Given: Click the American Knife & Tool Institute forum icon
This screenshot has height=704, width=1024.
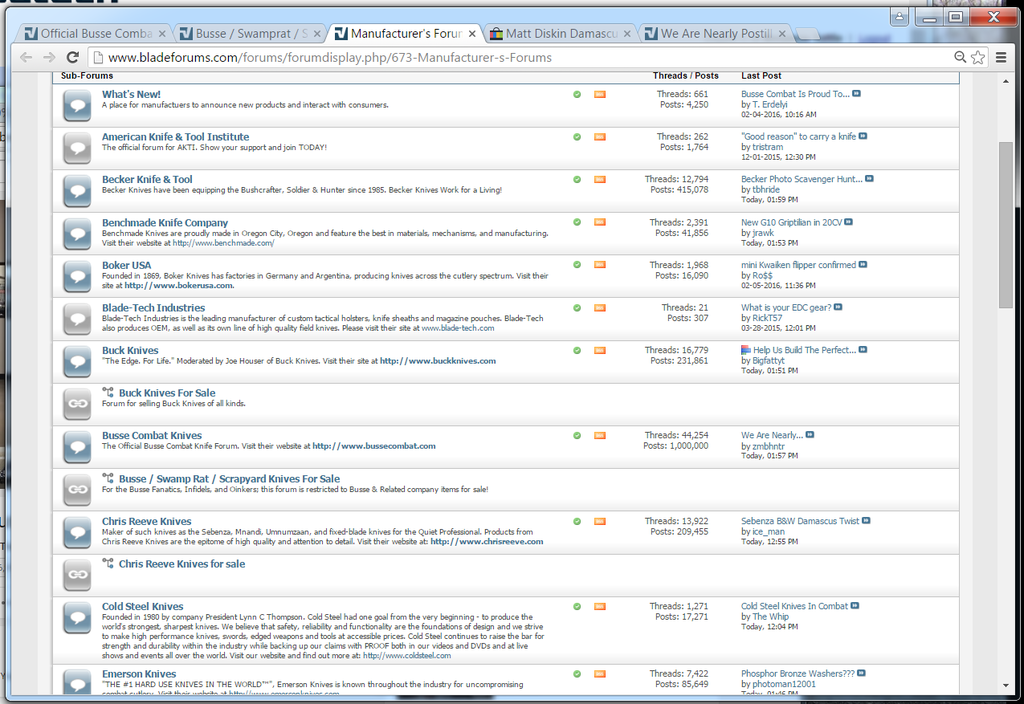Looking at the screenshot, I should point(77,148).
